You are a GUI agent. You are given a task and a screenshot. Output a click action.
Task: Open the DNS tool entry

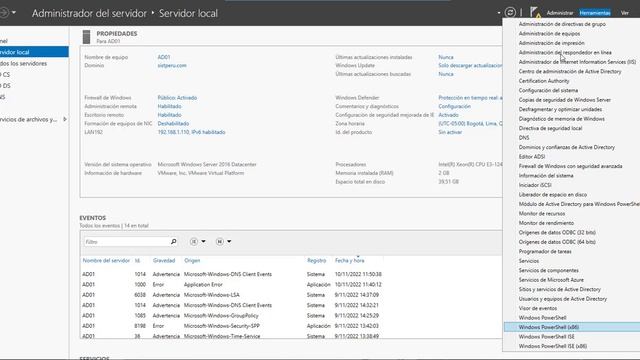click(524, 138)
